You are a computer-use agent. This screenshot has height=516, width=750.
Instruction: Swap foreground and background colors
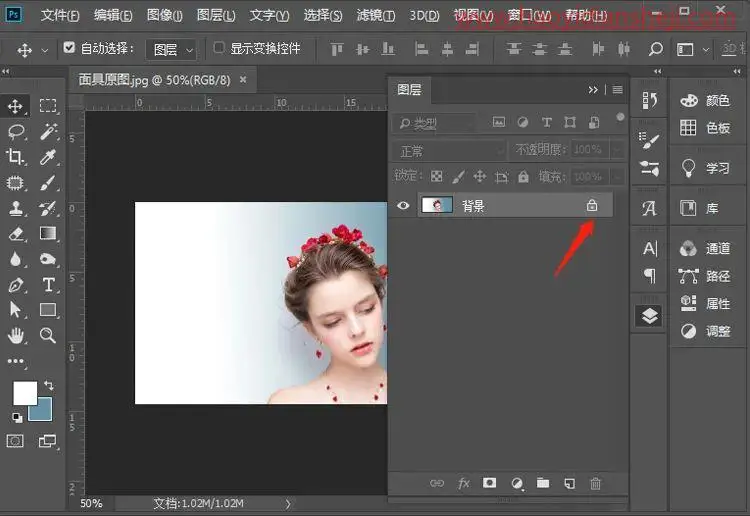tap(48, 385)
